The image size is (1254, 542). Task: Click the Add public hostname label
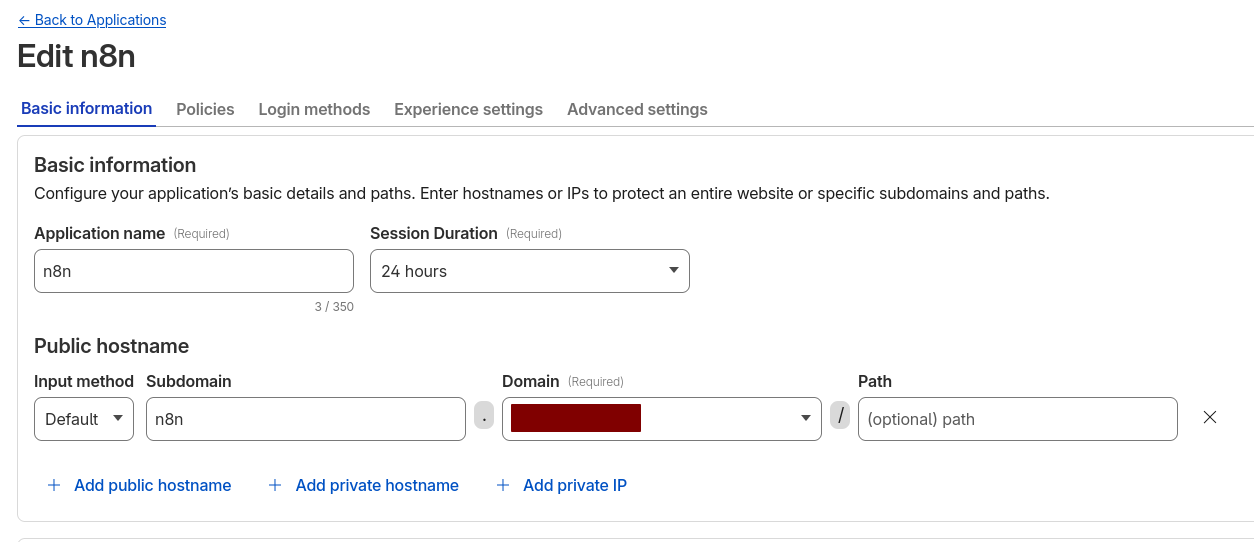click(152, 486)
